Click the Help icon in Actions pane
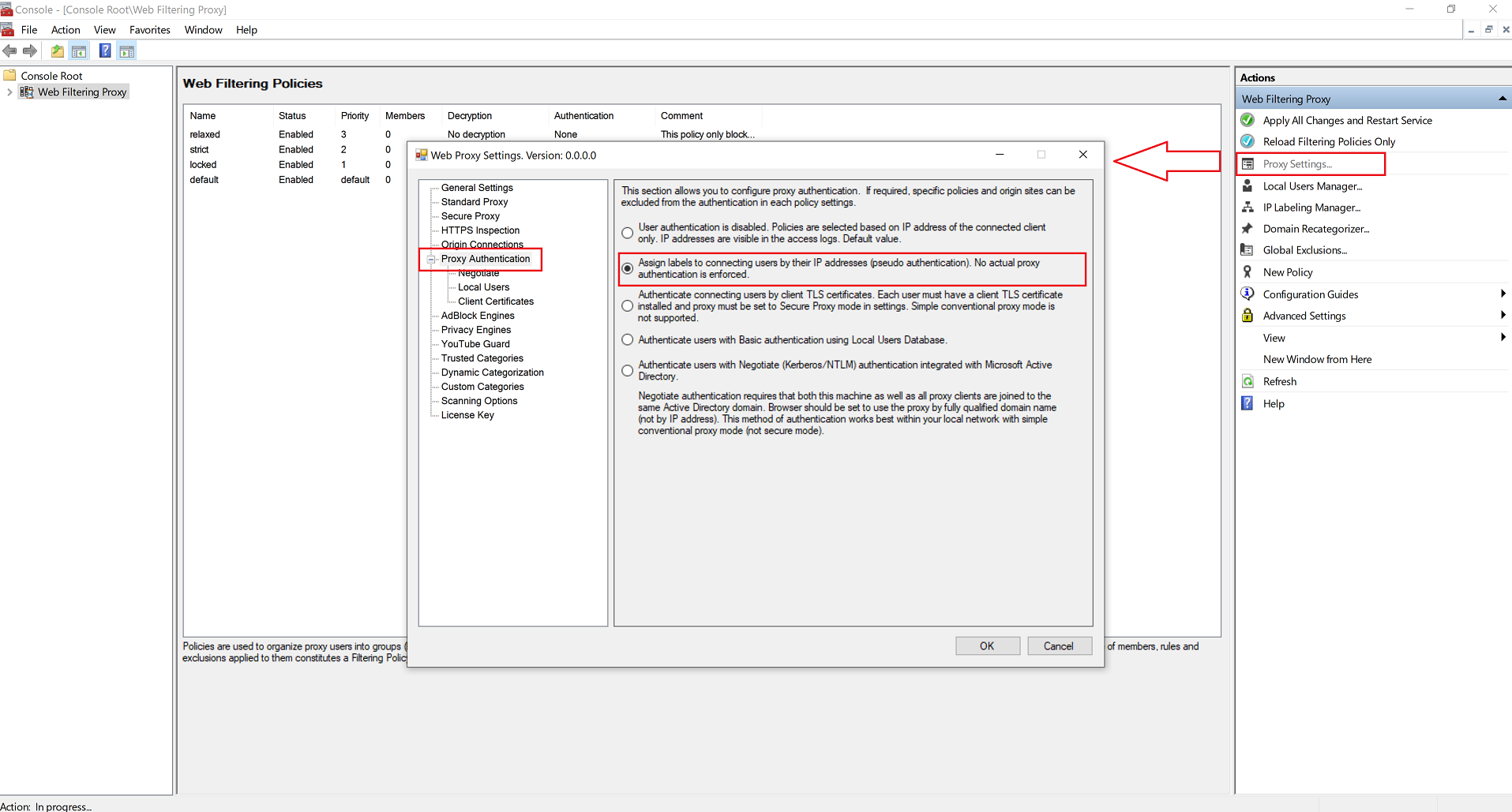 tap(1247, 403)
